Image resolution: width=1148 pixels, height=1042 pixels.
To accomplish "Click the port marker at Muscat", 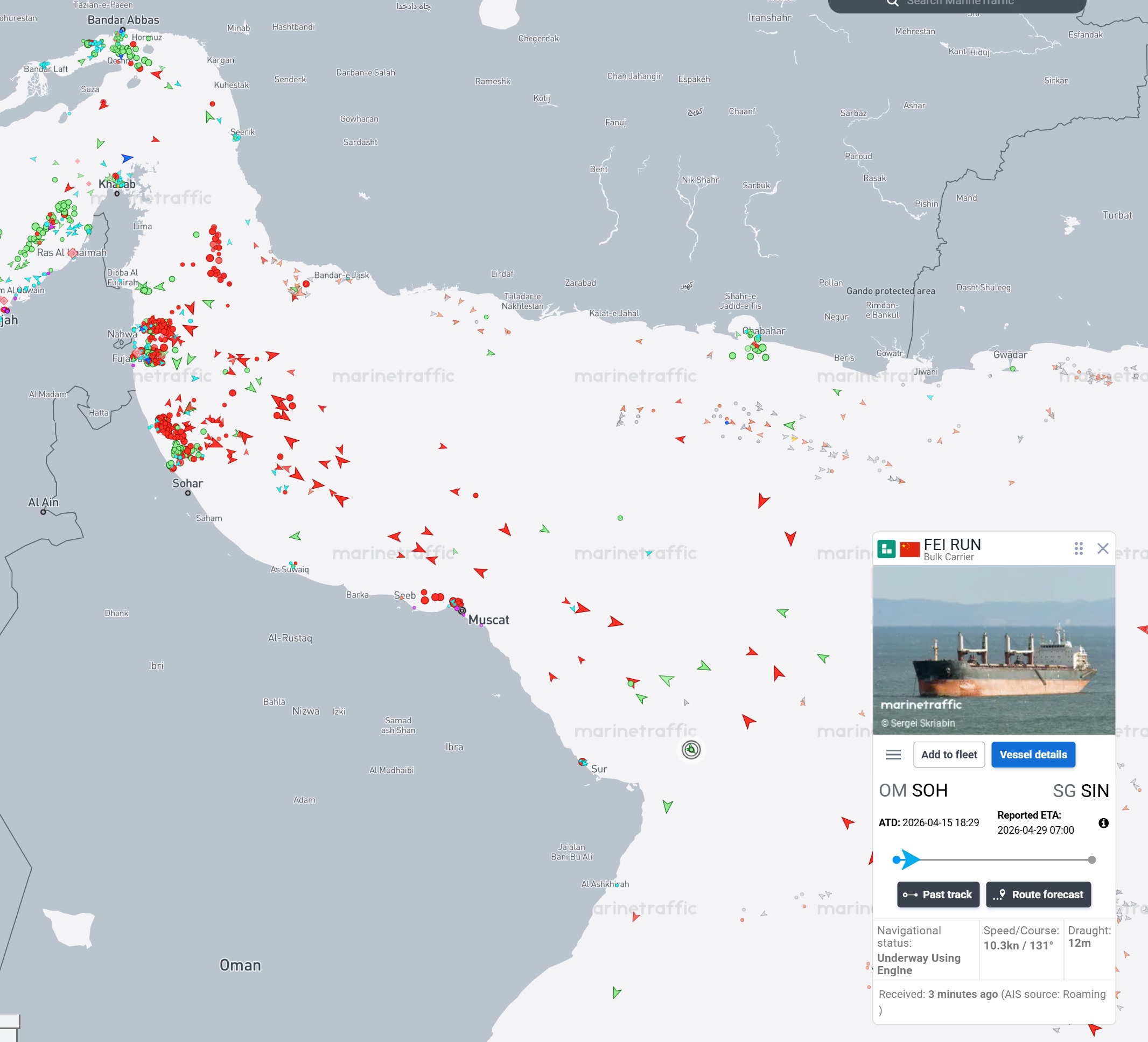I will tap(463, 611).
